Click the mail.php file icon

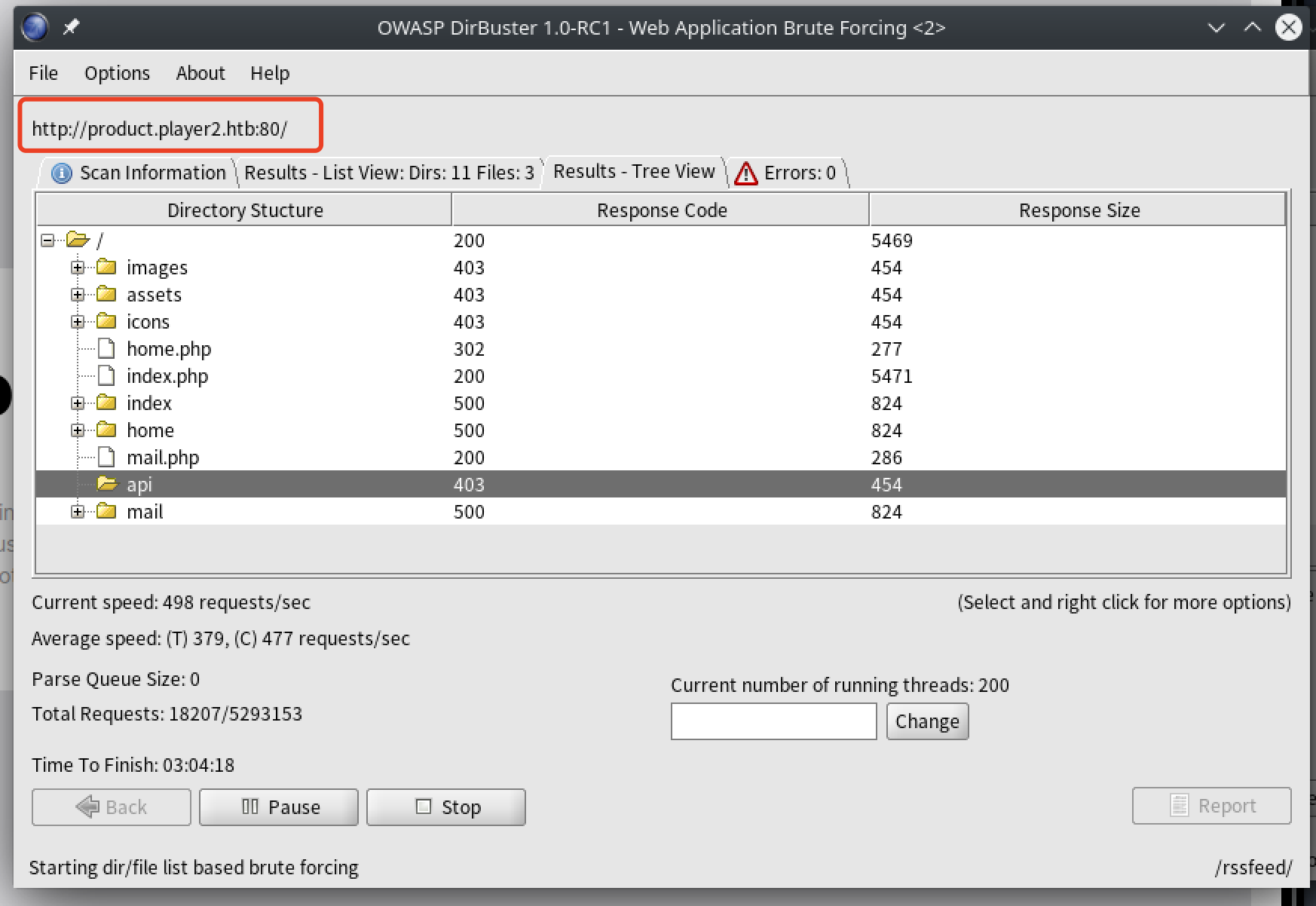click(106, 457)
